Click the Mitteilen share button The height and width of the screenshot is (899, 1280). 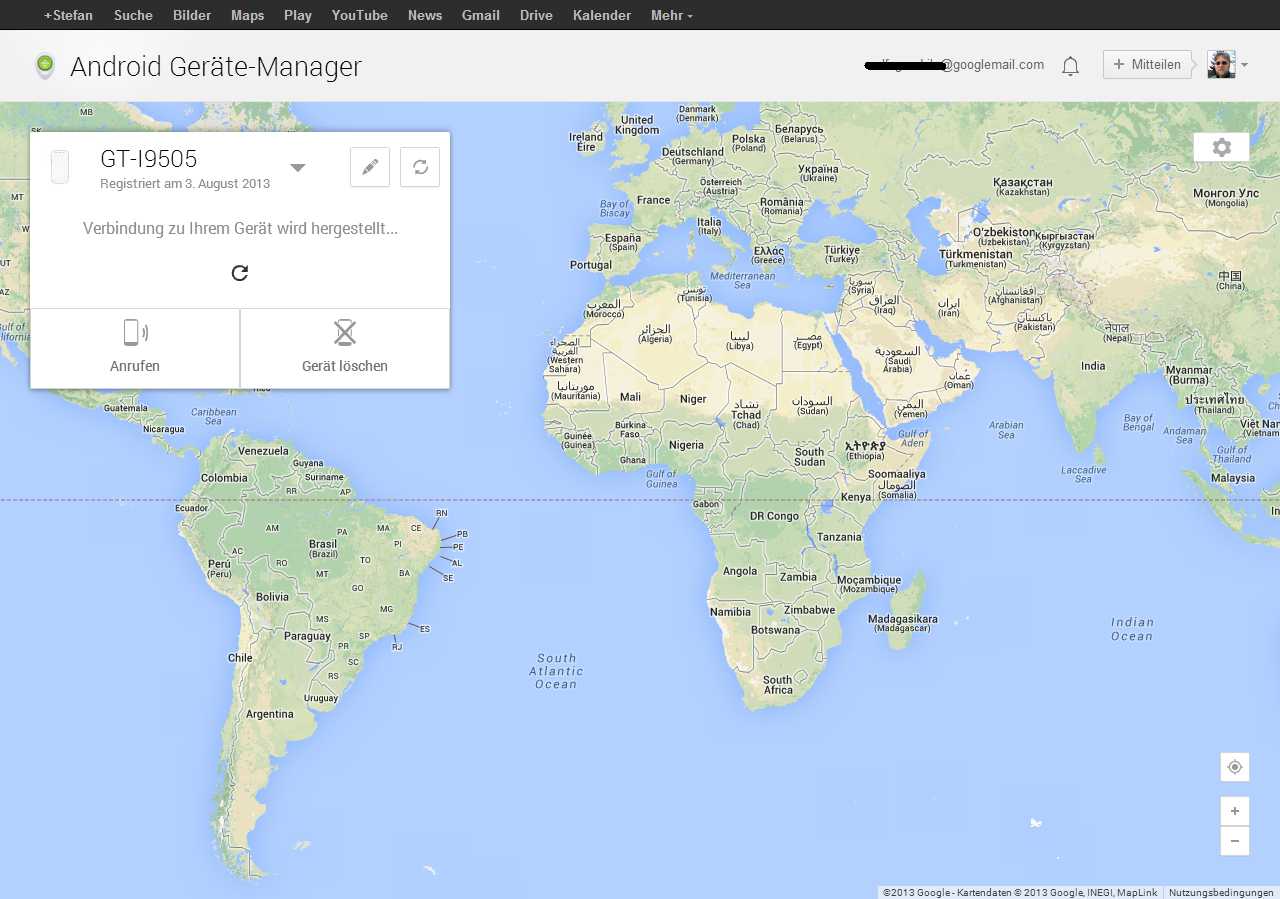[x=1147, y=65]
